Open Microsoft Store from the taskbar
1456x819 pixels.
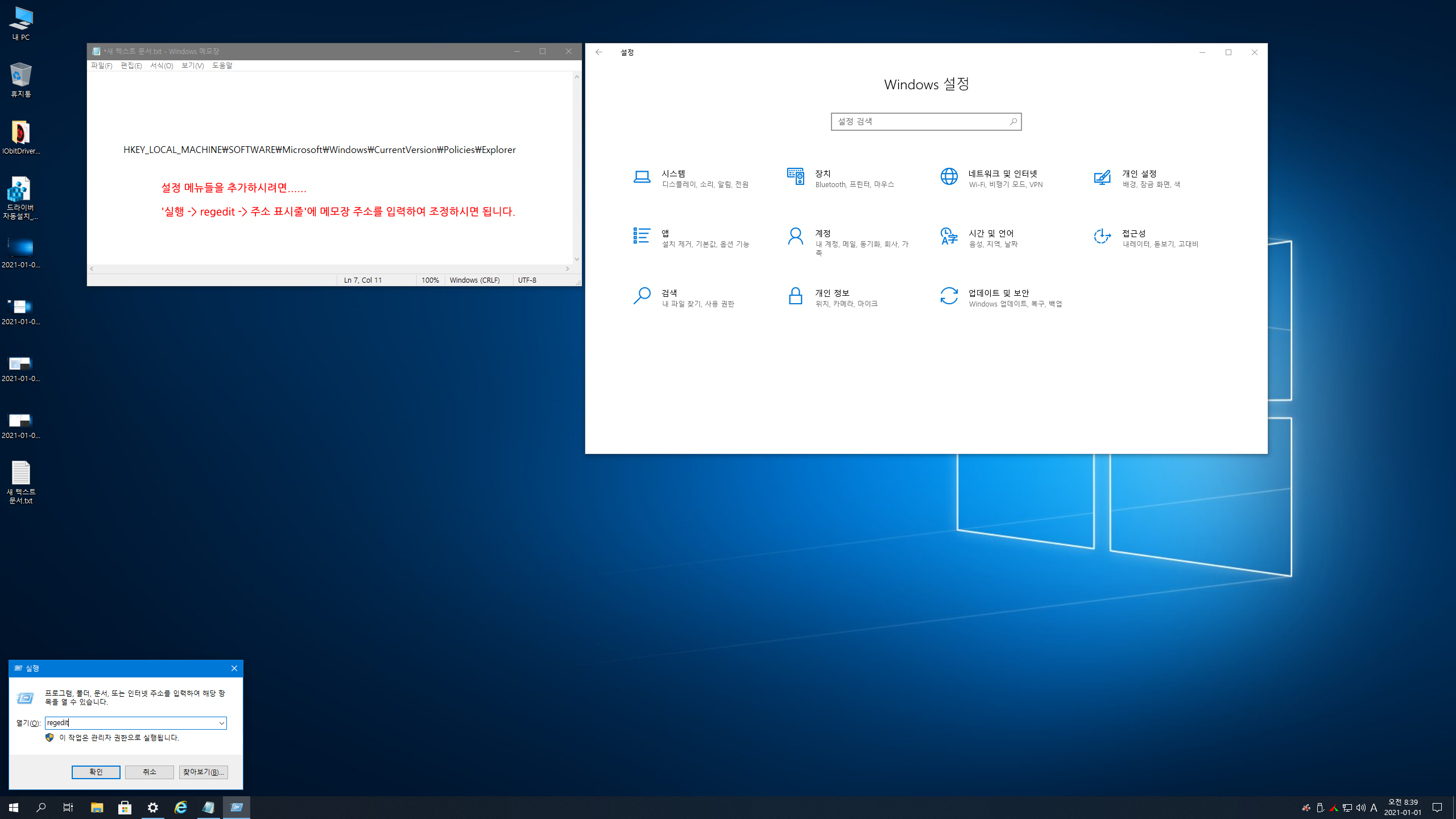(125, 808)
